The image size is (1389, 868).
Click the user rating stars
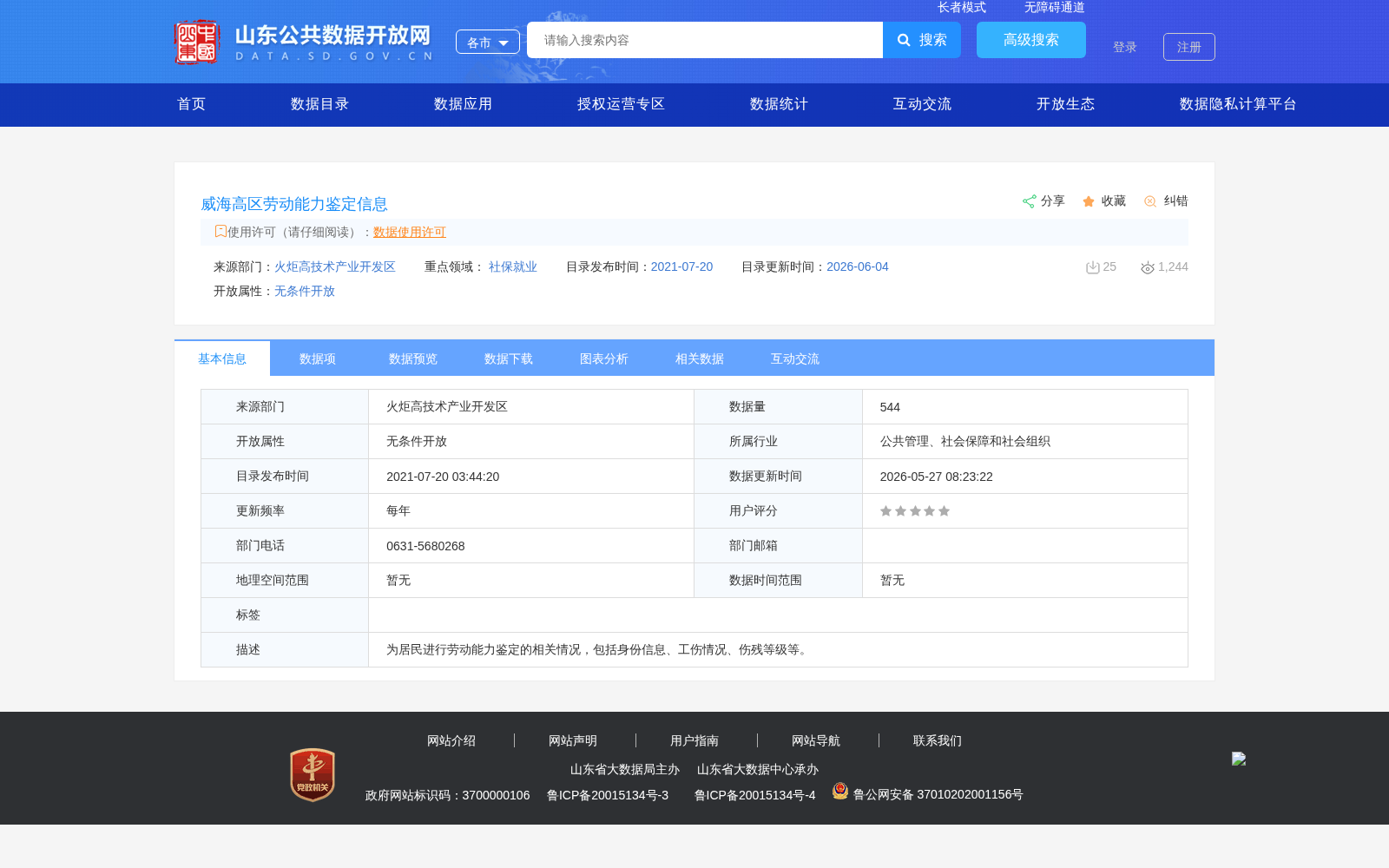coord(915,511)
